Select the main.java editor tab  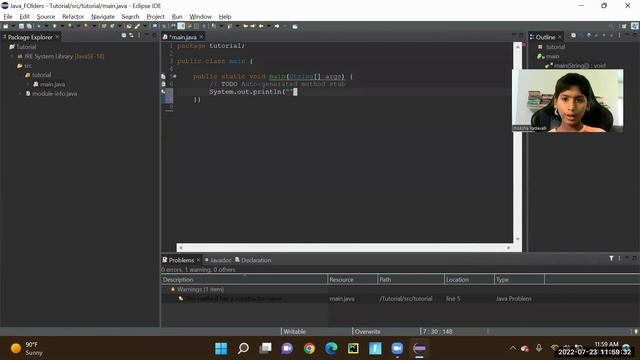[x=182, y=37]
